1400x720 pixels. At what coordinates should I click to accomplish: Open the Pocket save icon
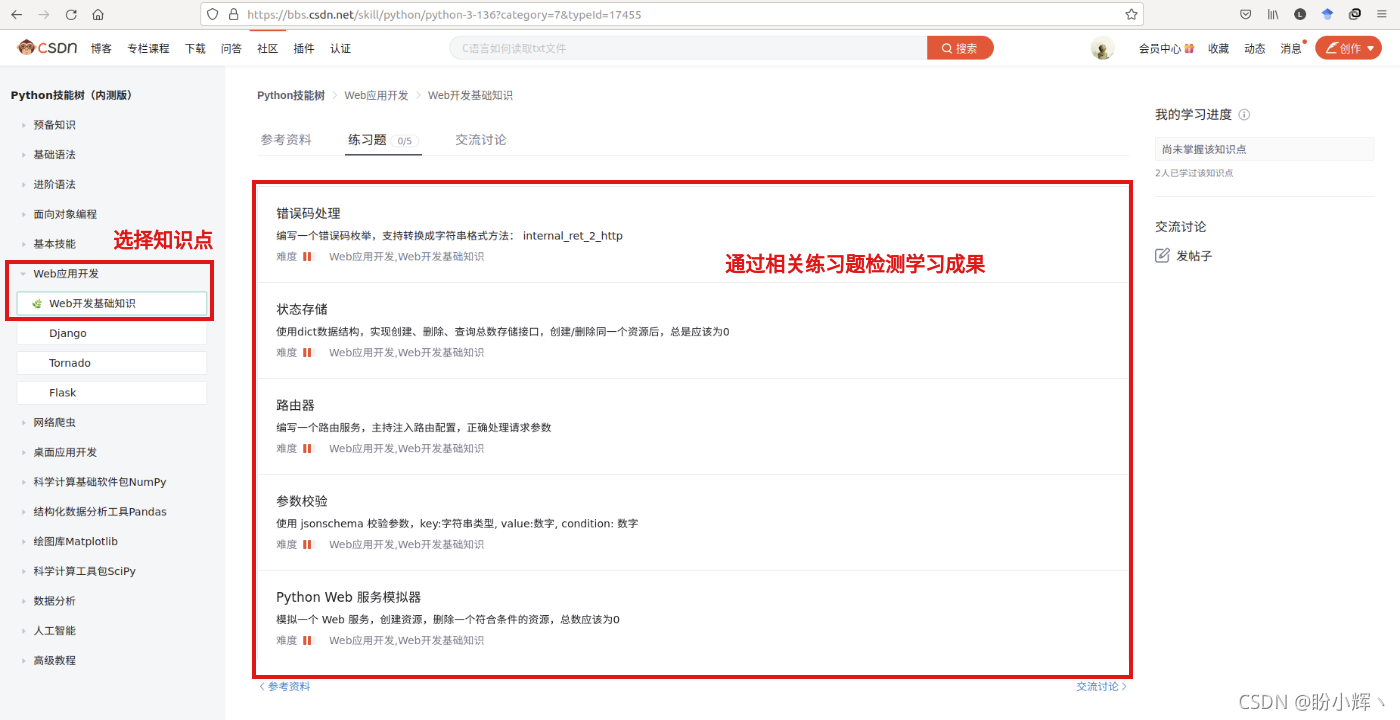pyautogui.click(x=1246, y=15)
